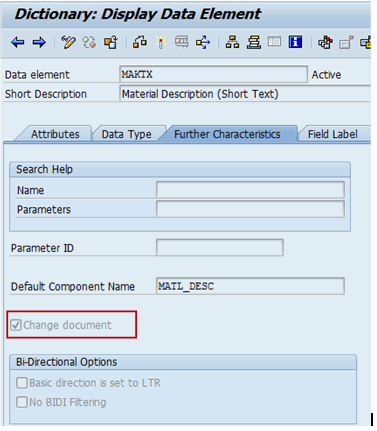Screen dimensions: 377x431
Task: Focus the Search Help Name field
Action: click(250, 190)
